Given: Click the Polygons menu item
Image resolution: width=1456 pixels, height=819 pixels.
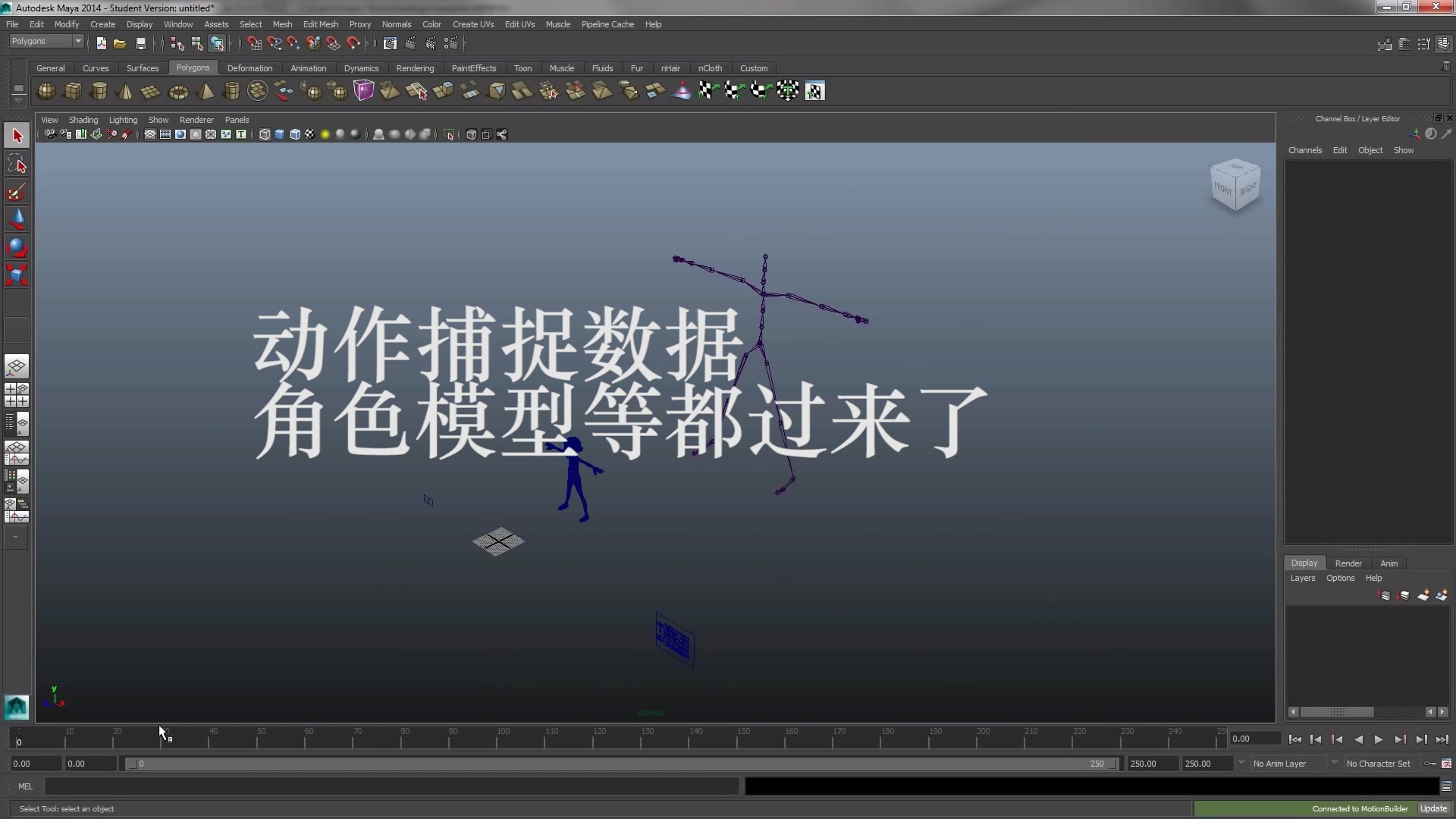Looking at the screenshot, I should click(192, 68).
